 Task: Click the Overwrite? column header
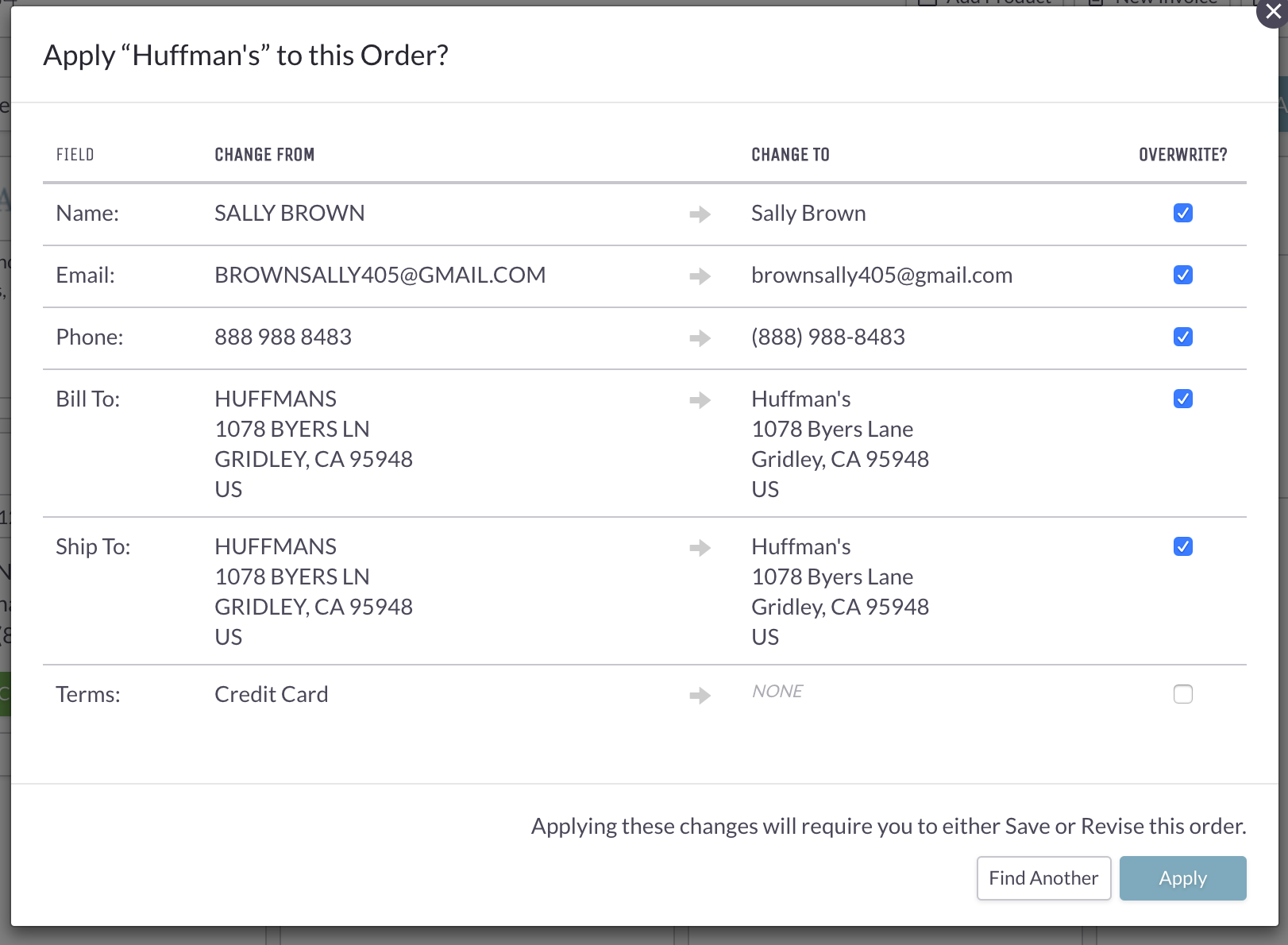(1182, 155)
